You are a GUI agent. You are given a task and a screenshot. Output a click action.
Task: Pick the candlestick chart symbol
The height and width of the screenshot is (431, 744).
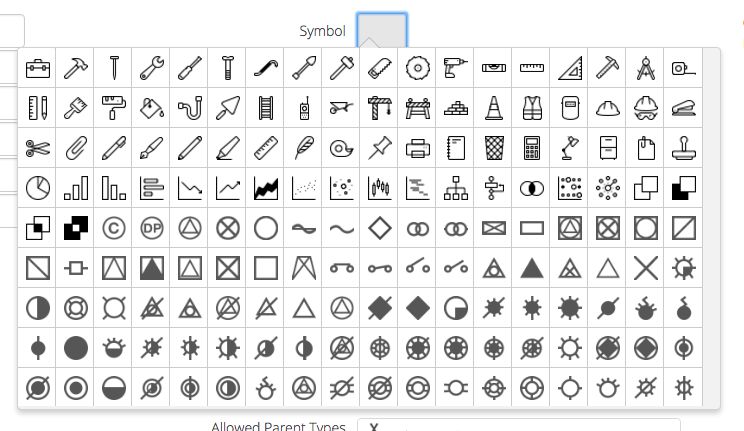(380, 188)
